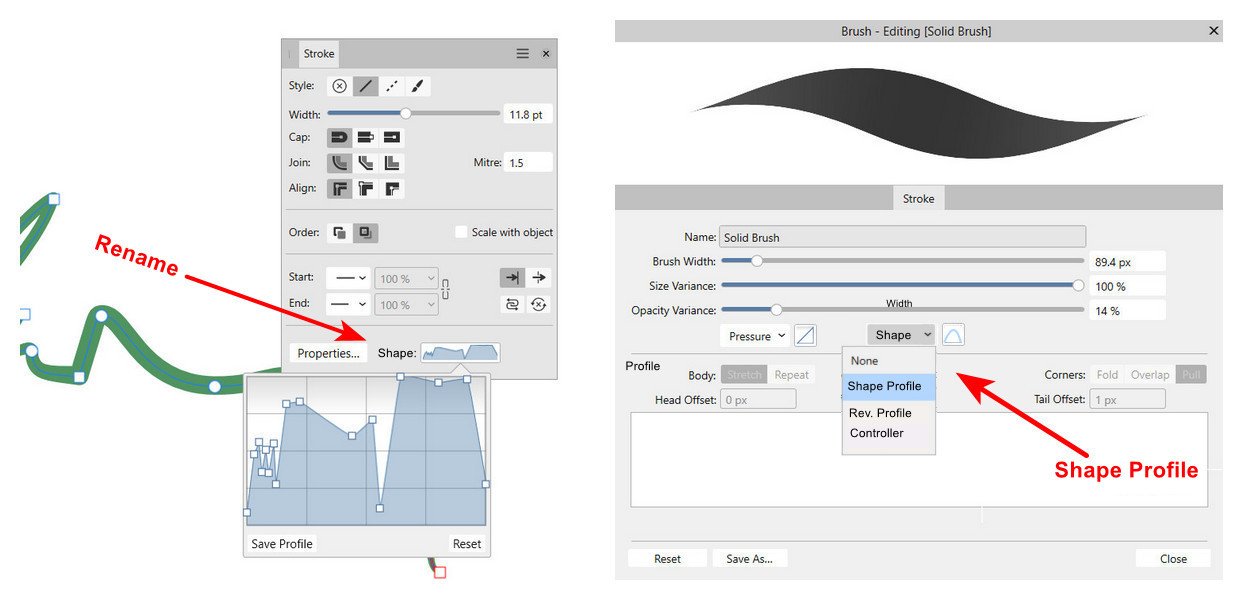Select the no-stroke style icon
The width and height of the screenshot is (1243, 600).
click(339, 86)
